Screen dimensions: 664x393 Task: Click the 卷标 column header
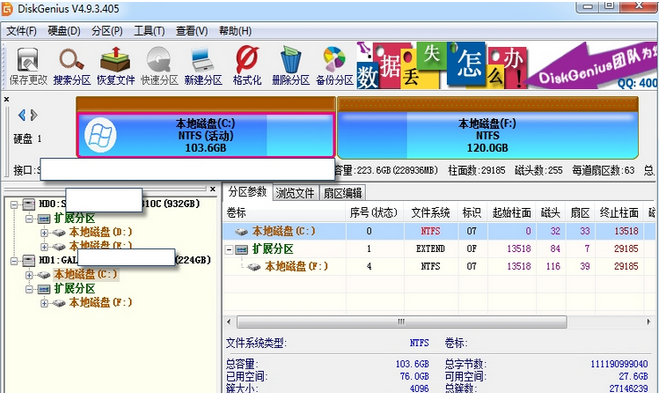tap(284, 213)
